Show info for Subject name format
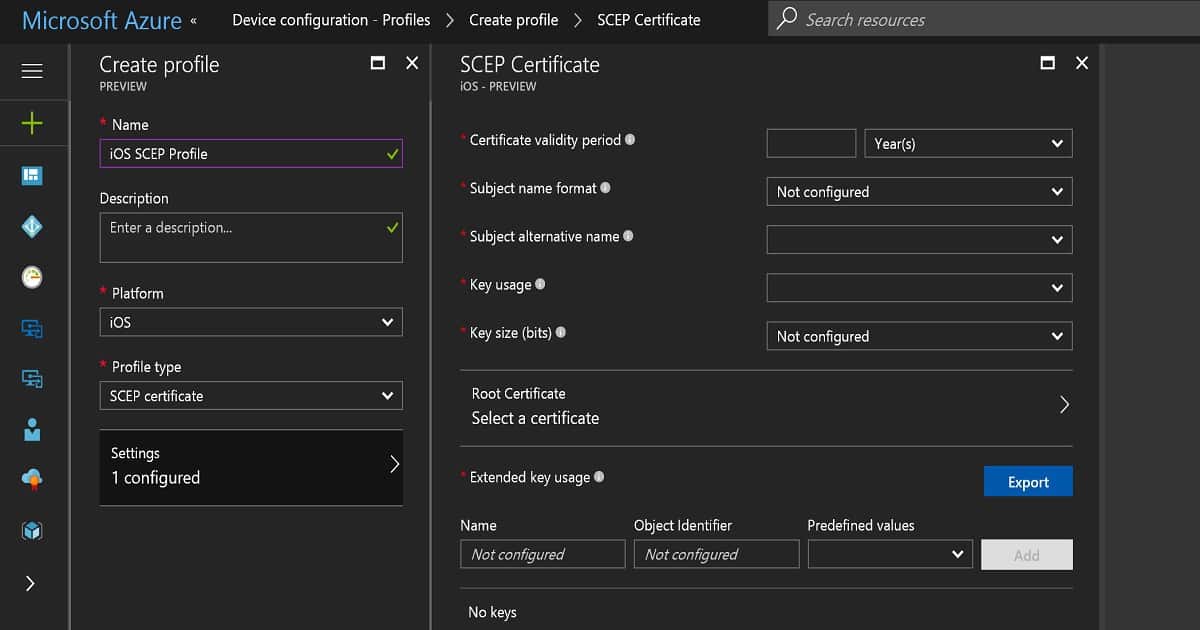1200x630 pixels. (x=606, y=188)
